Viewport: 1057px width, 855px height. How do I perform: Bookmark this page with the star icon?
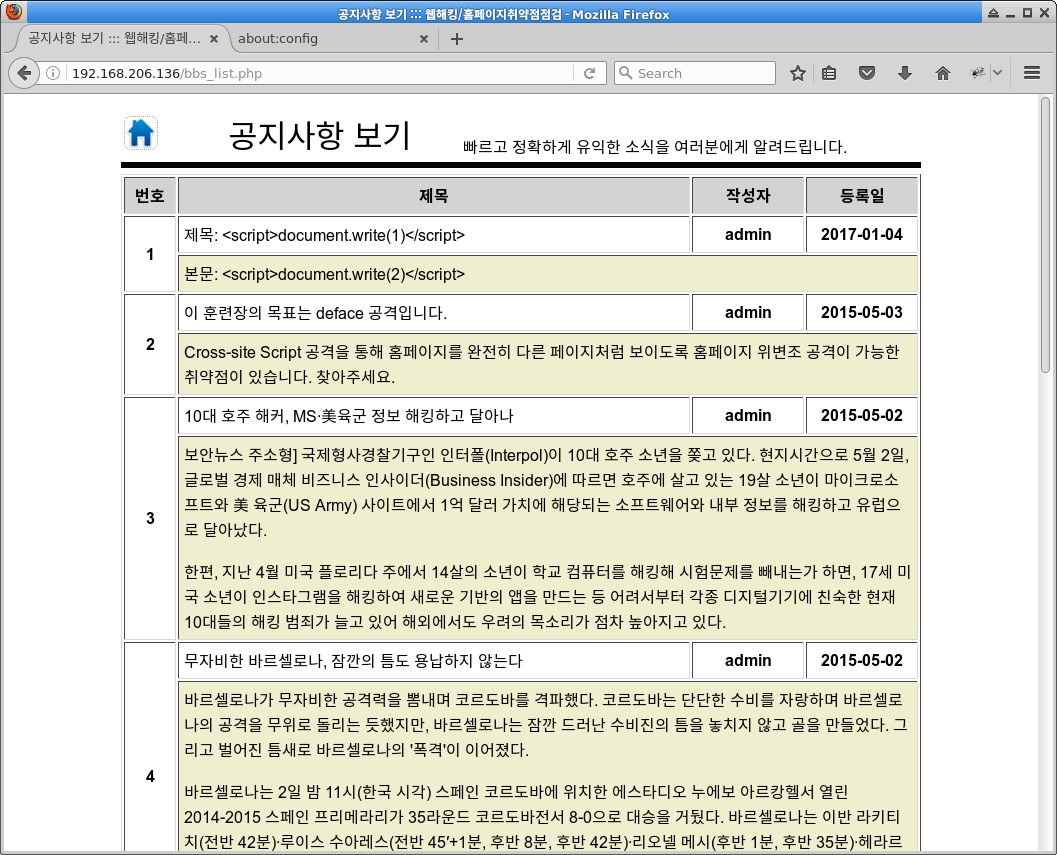797,73
